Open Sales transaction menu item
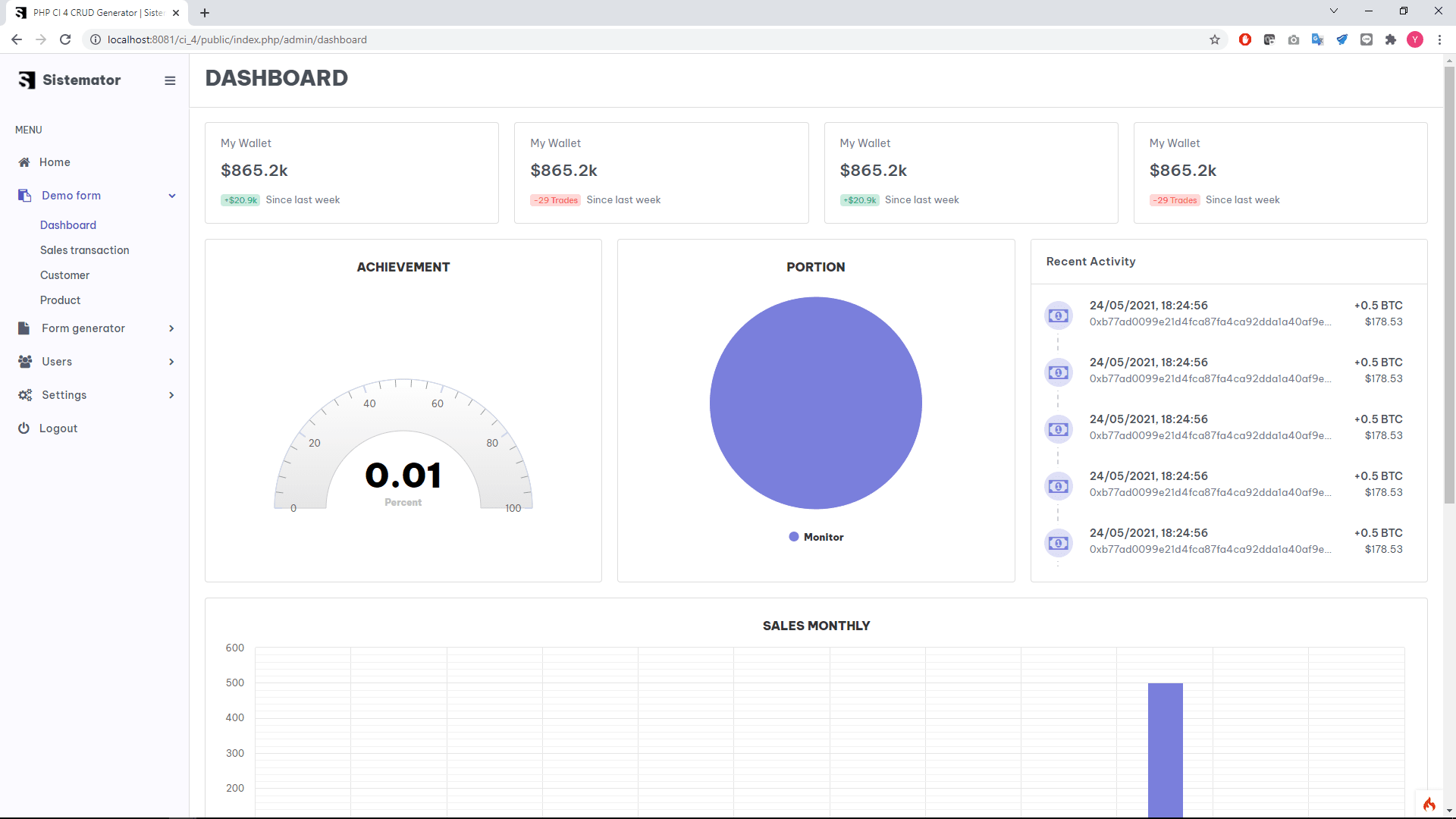This screenshot has width=1456, height=819. click(84, 250)
